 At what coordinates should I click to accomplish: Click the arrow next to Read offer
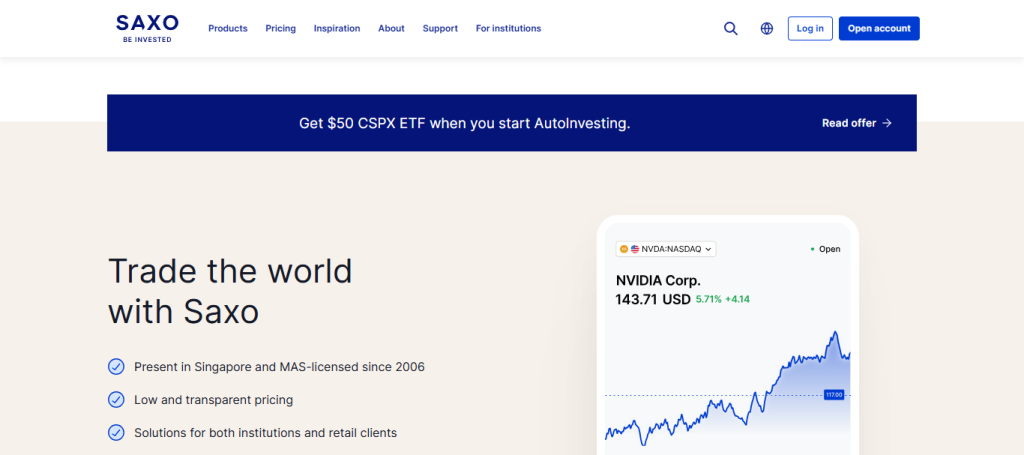(886, 123)
